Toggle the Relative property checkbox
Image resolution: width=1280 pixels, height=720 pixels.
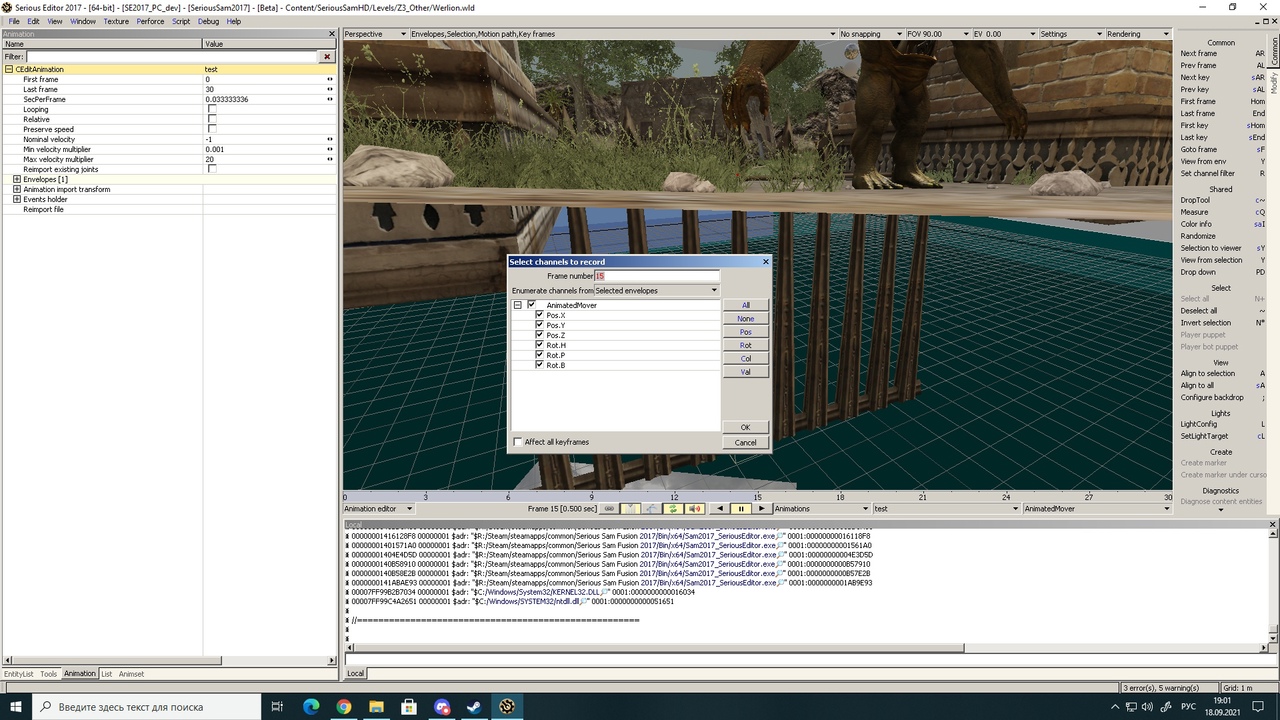(211, 120)
